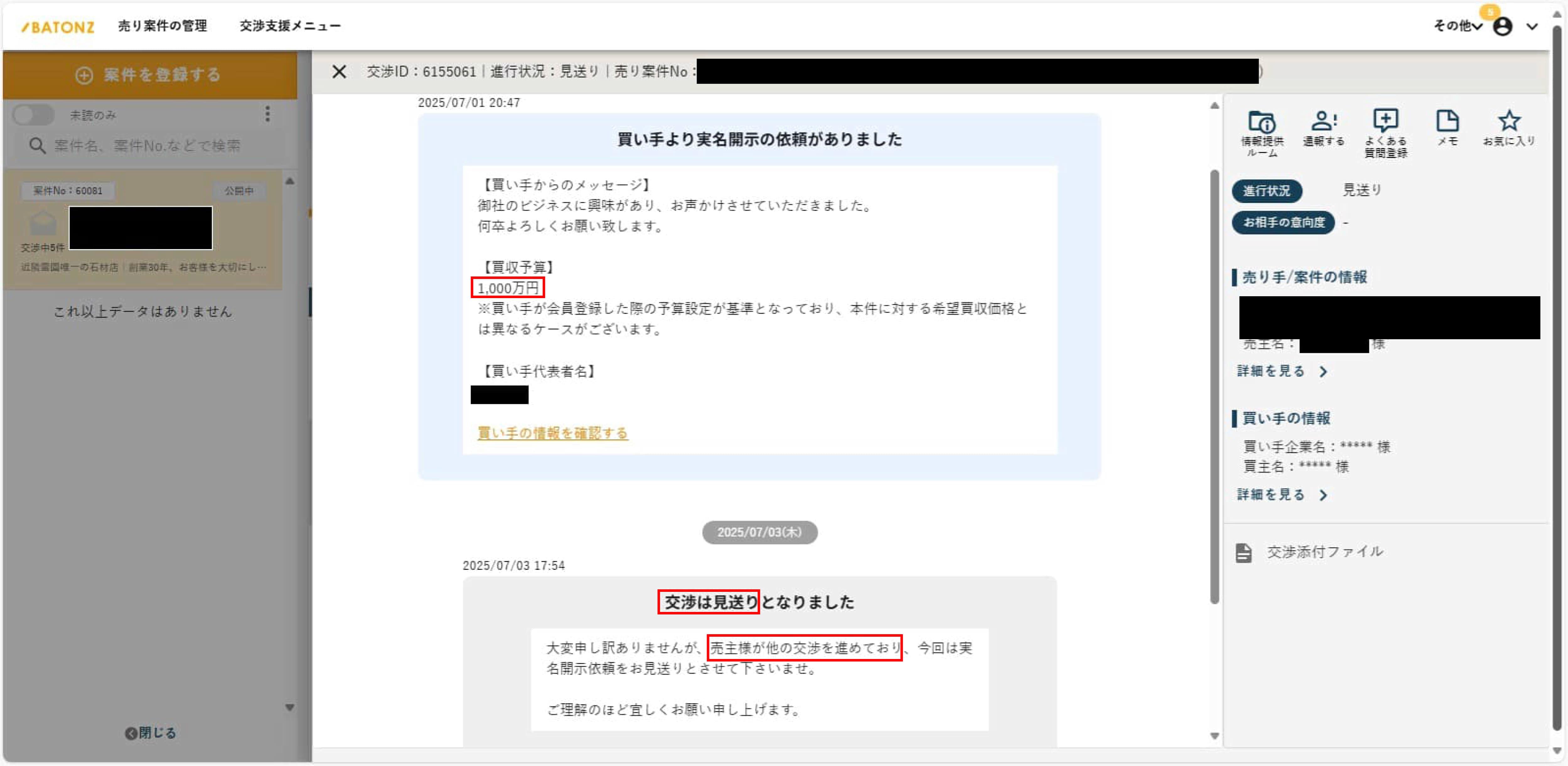This screenshot has height=766, width=1568.
Task: Open 売り案件の管理 menu
Action: 163,25
